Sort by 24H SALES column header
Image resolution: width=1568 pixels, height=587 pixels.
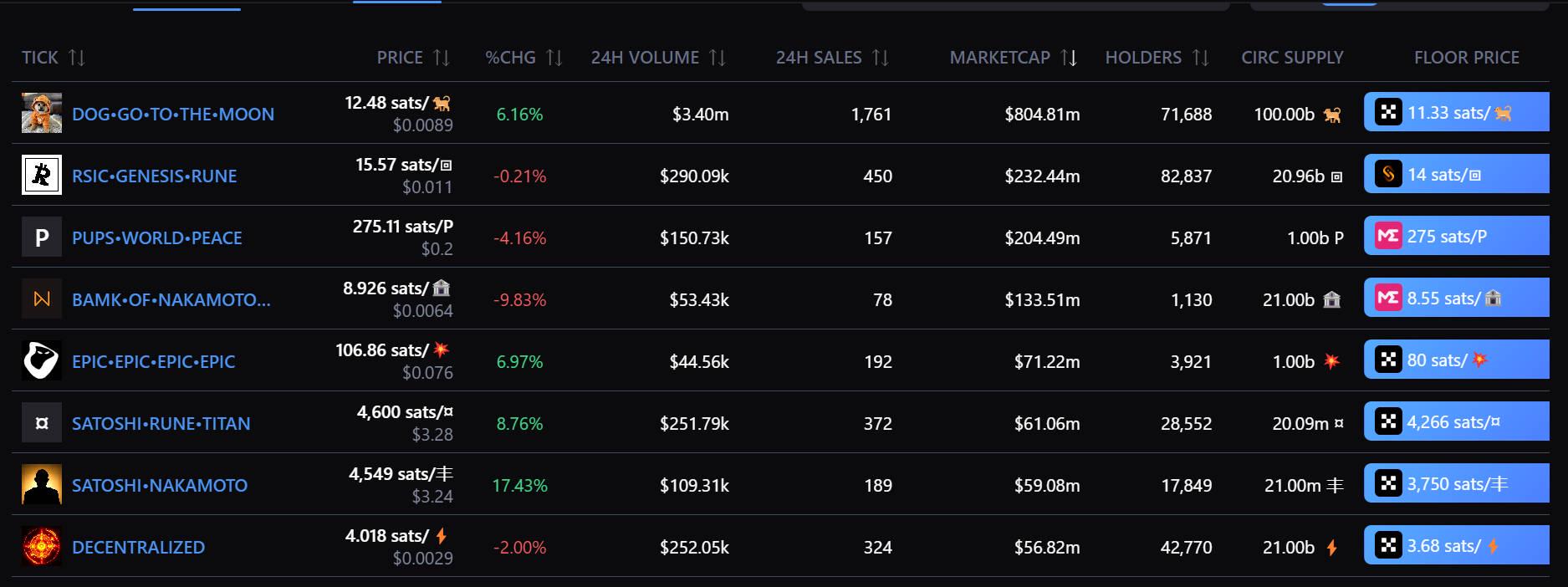tap(819, 58)
